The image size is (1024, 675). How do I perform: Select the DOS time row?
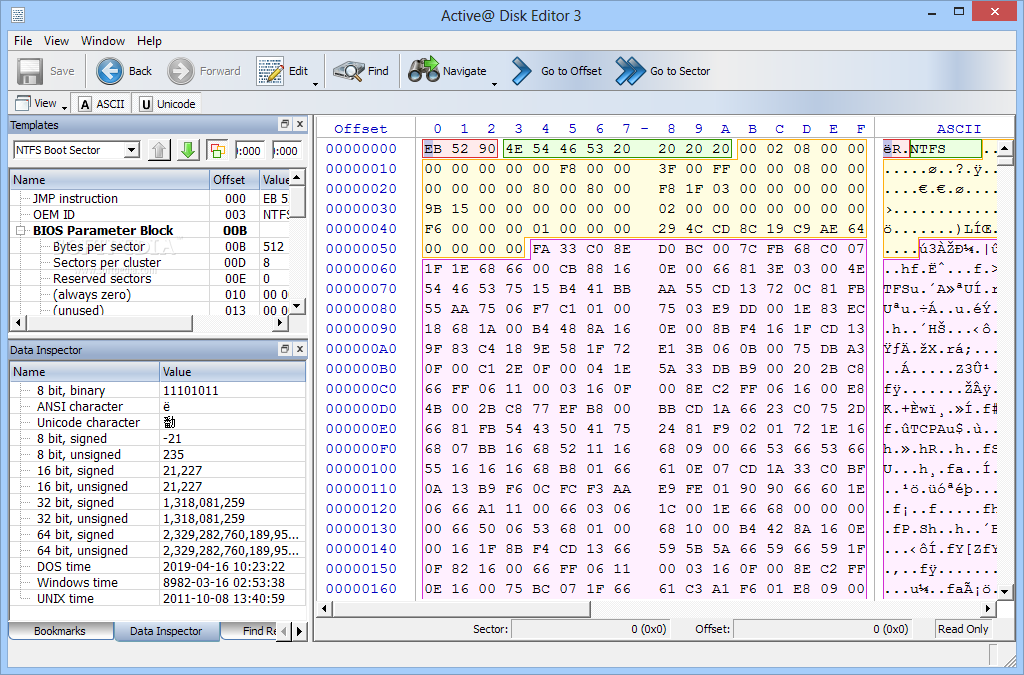(158, 567)
